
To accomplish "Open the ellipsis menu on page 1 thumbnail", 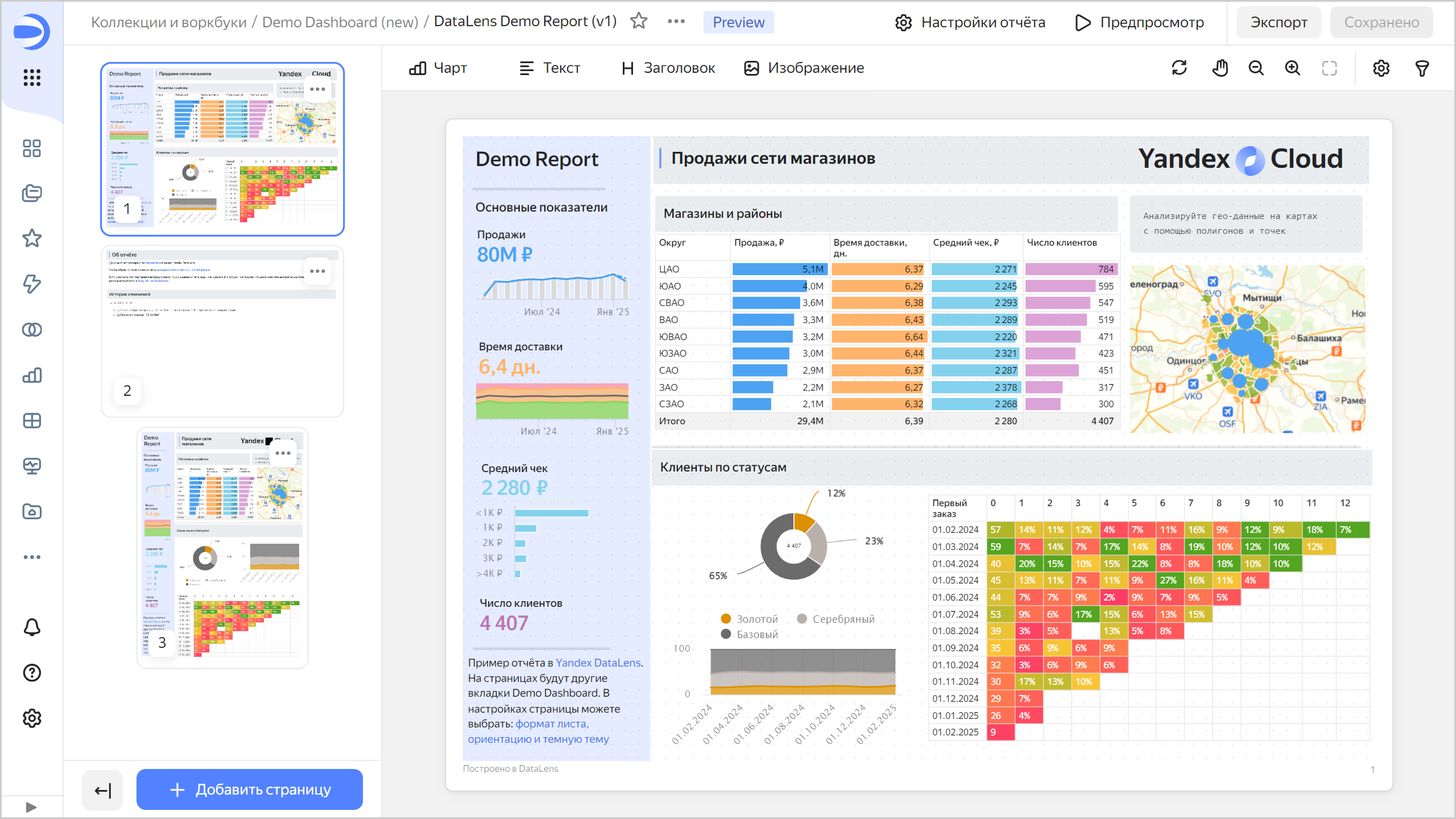I will pos(317,89).
